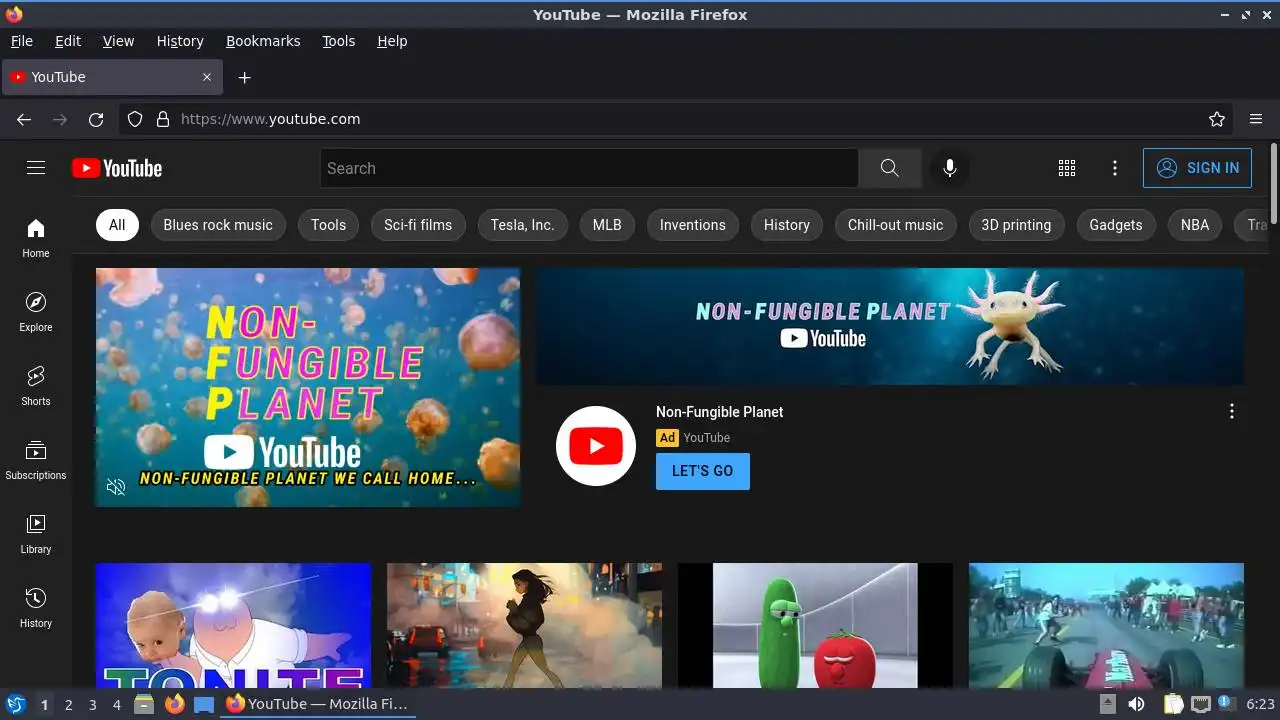Click the page vertical scrollbar
Viewport: 1280px width, 720px height.
tap(1274, 184)
